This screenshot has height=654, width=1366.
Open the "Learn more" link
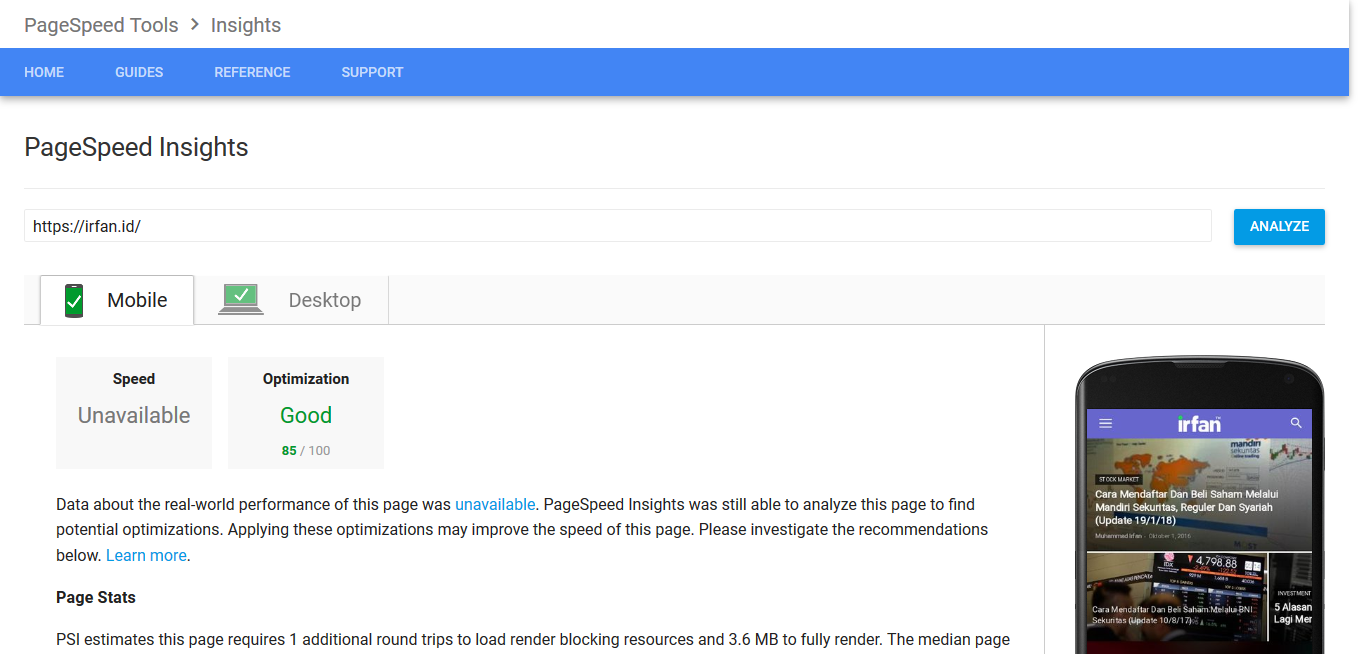click(x=146, y=555)
